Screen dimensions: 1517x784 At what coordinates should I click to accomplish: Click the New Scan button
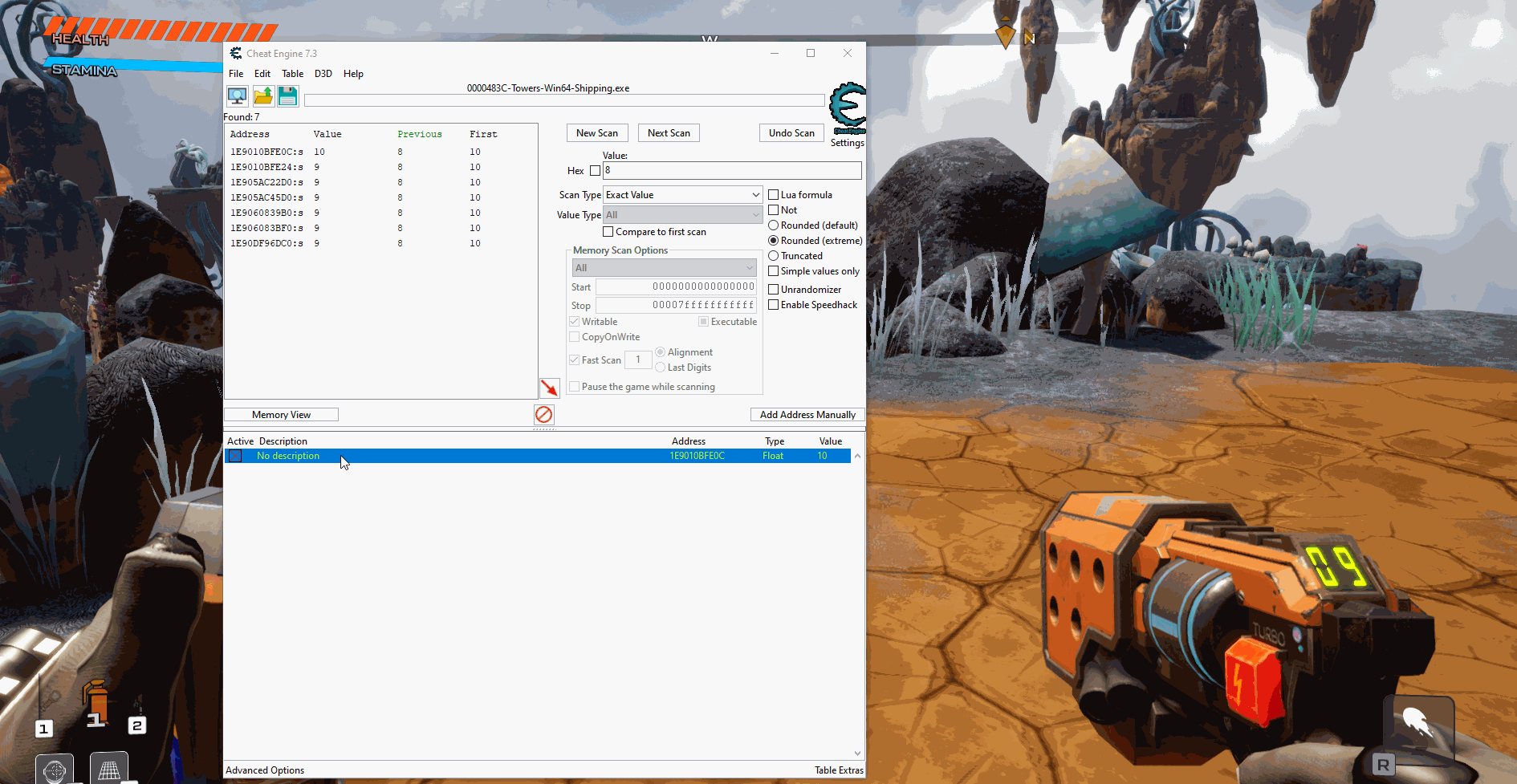pyautogui.click(x=597, y=133)
